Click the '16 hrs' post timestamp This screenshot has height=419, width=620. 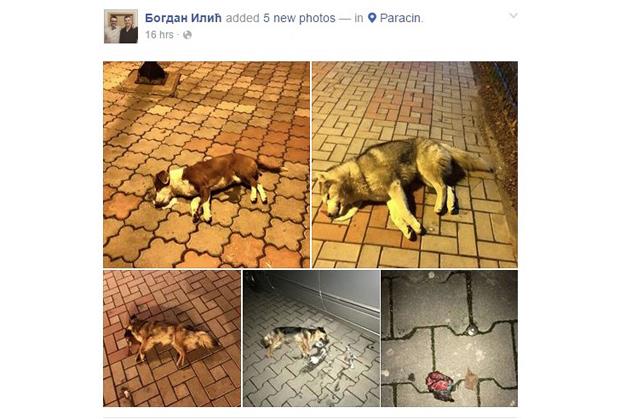click(159, 35)
